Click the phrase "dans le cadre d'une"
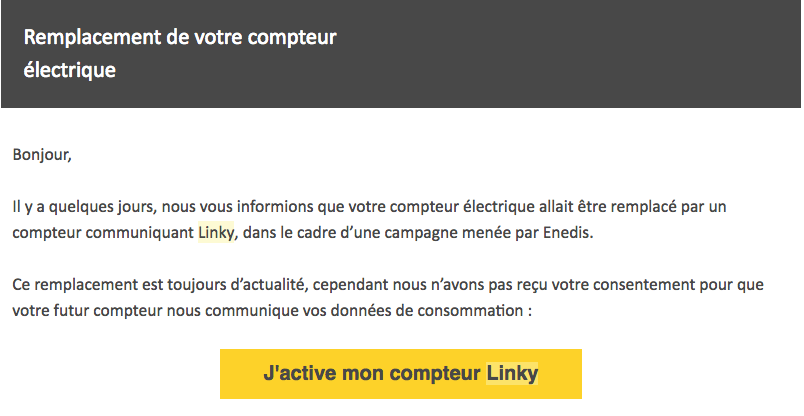This screenshot has width=804, height=416. [x=311, y=233]
